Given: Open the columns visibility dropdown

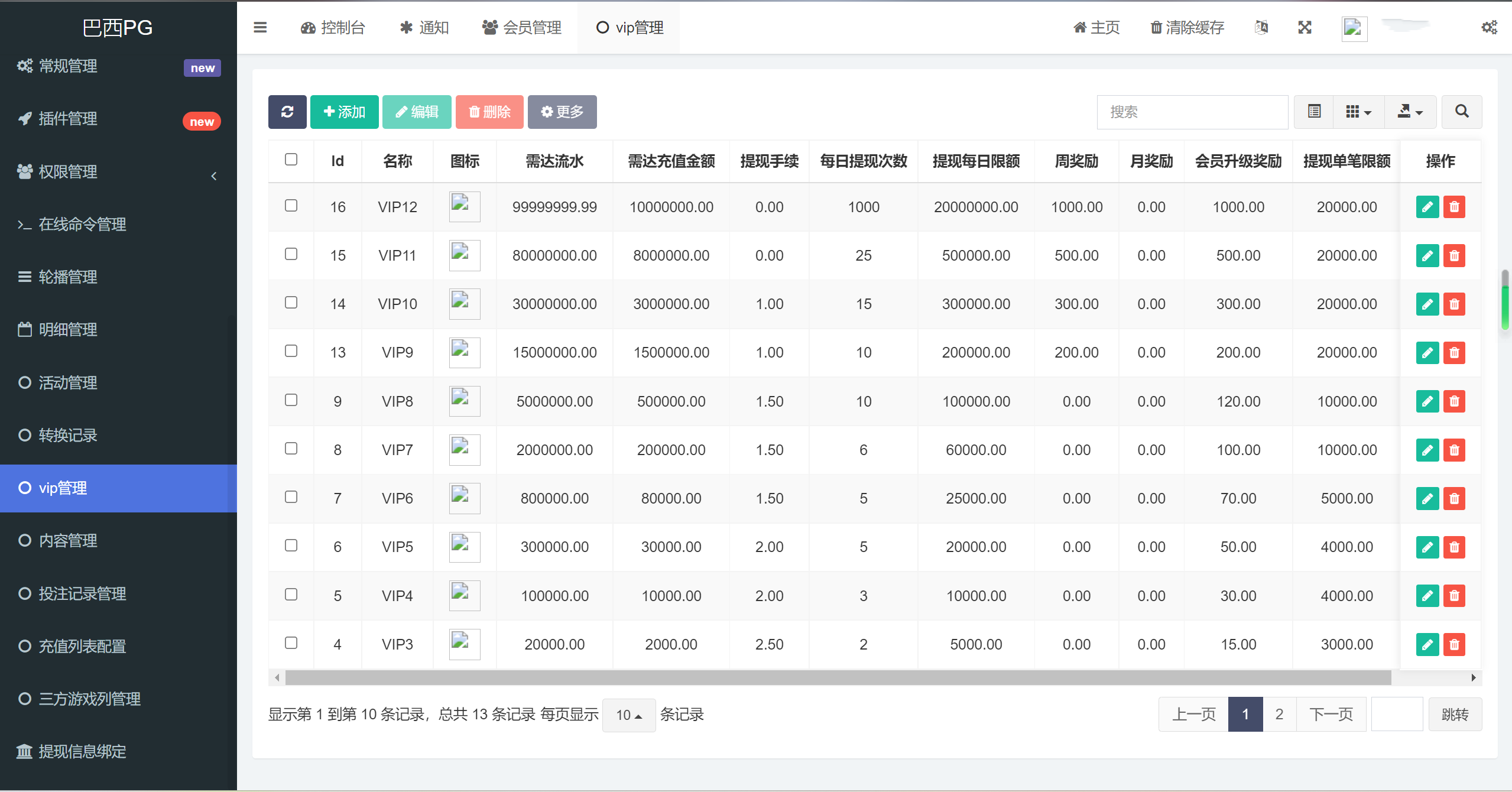Looking at the screenshot, I should coord(1358,112).
